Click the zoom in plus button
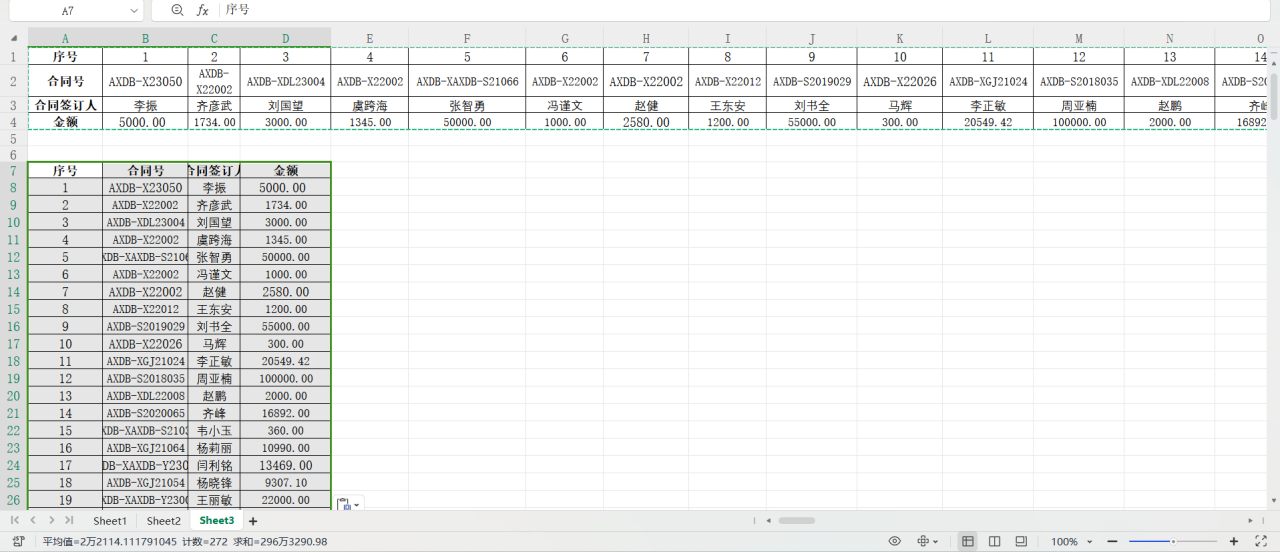The image size is (1280, 552). coord(1234,541)
